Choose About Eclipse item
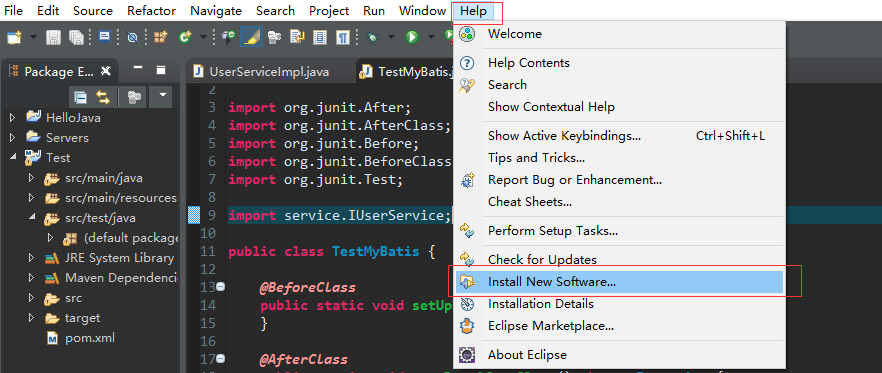The image size is (882, 373). pos(619,356)
